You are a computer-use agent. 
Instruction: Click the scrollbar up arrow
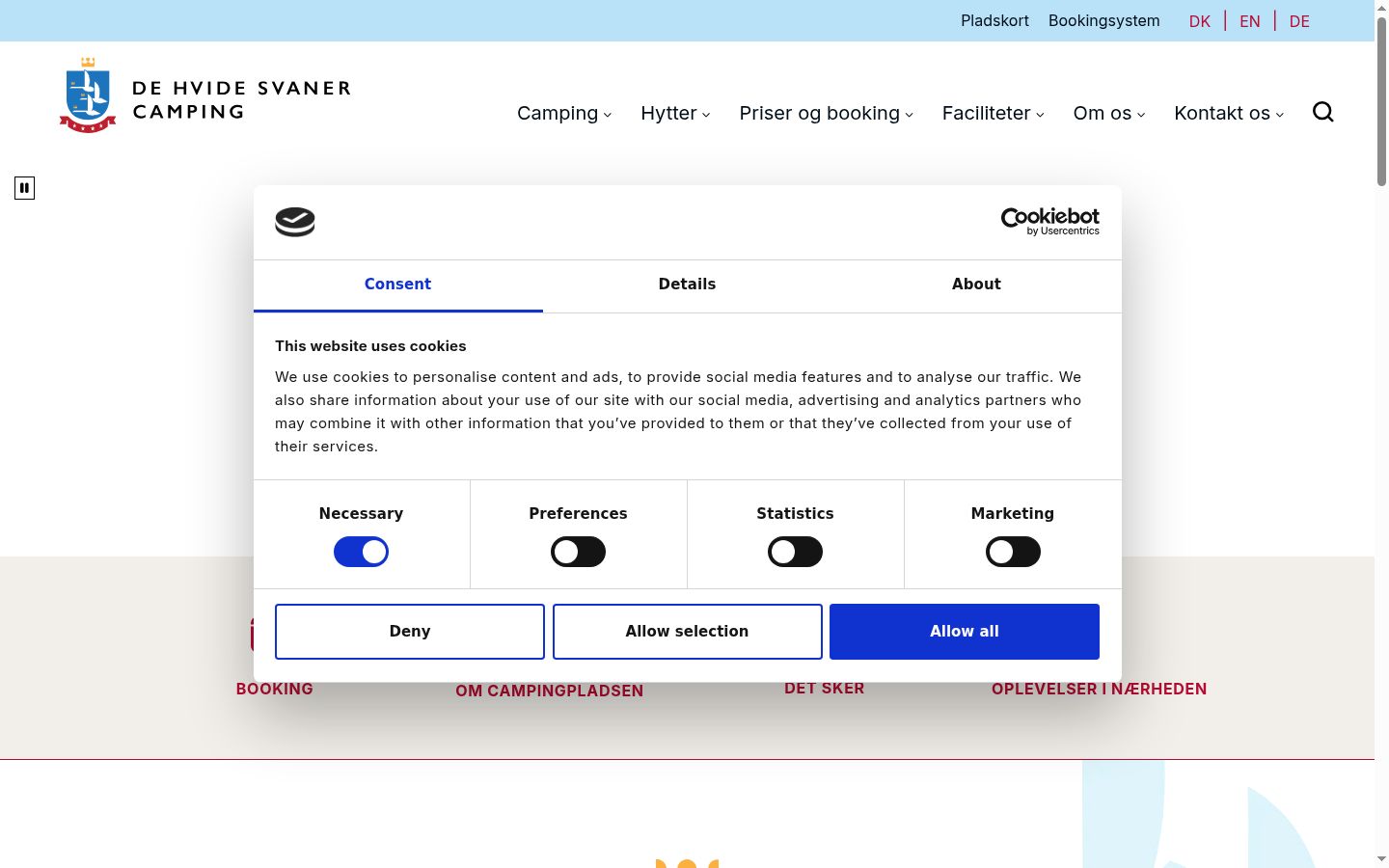tap(1381, 8)
